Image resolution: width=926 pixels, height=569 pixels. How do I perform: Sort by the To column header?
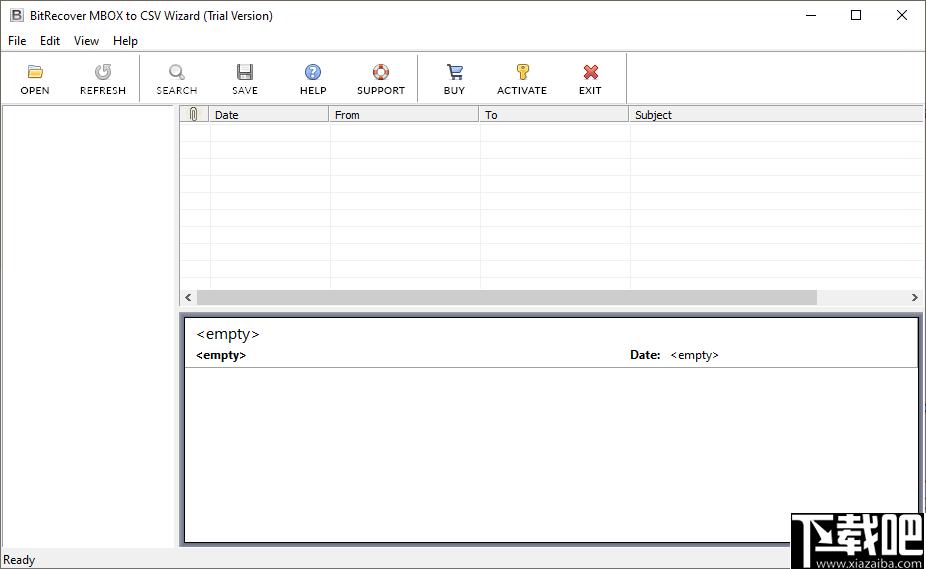[553, 114]
